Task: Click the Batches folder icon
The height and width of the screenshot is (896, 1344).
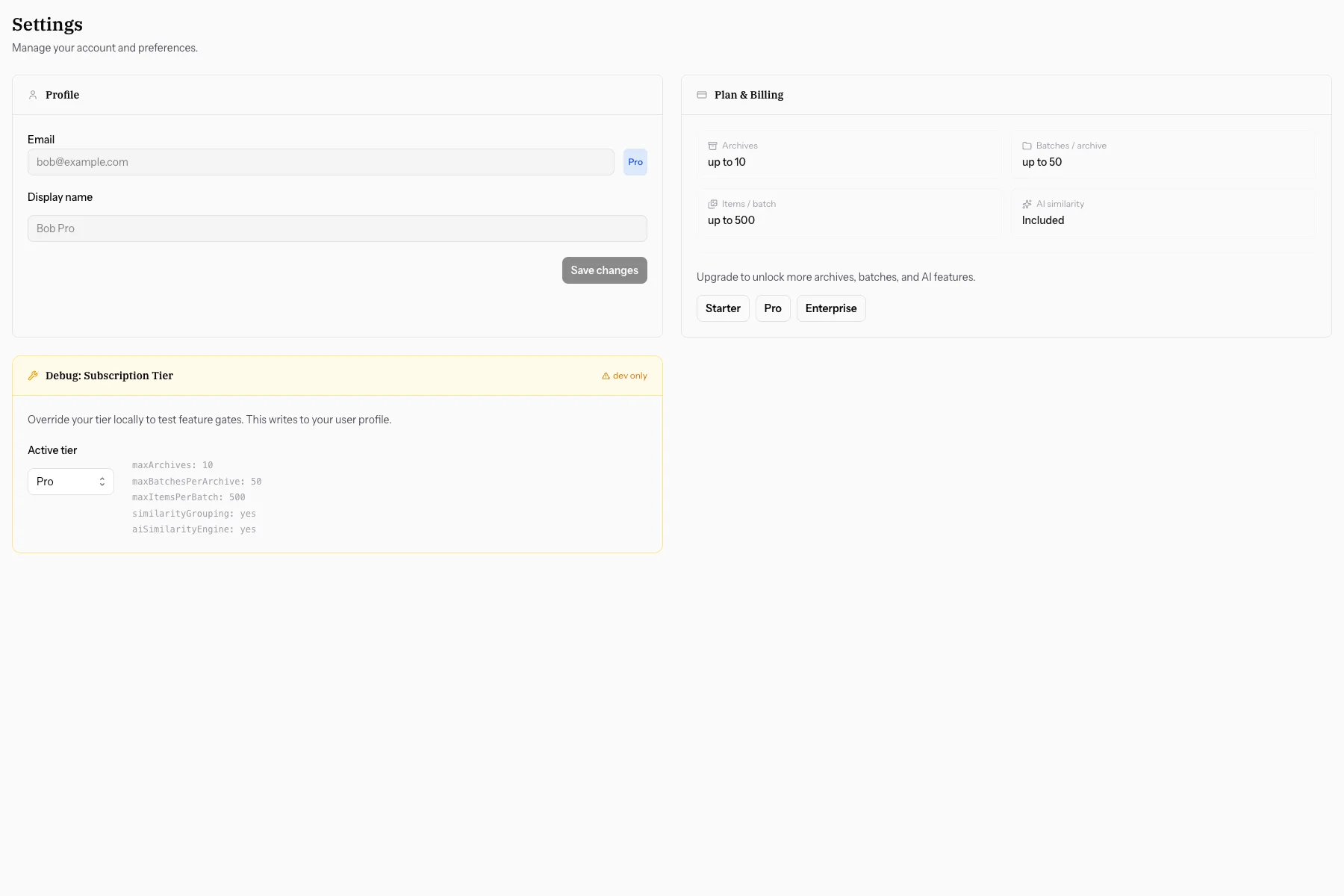Action: point(1027,146)
